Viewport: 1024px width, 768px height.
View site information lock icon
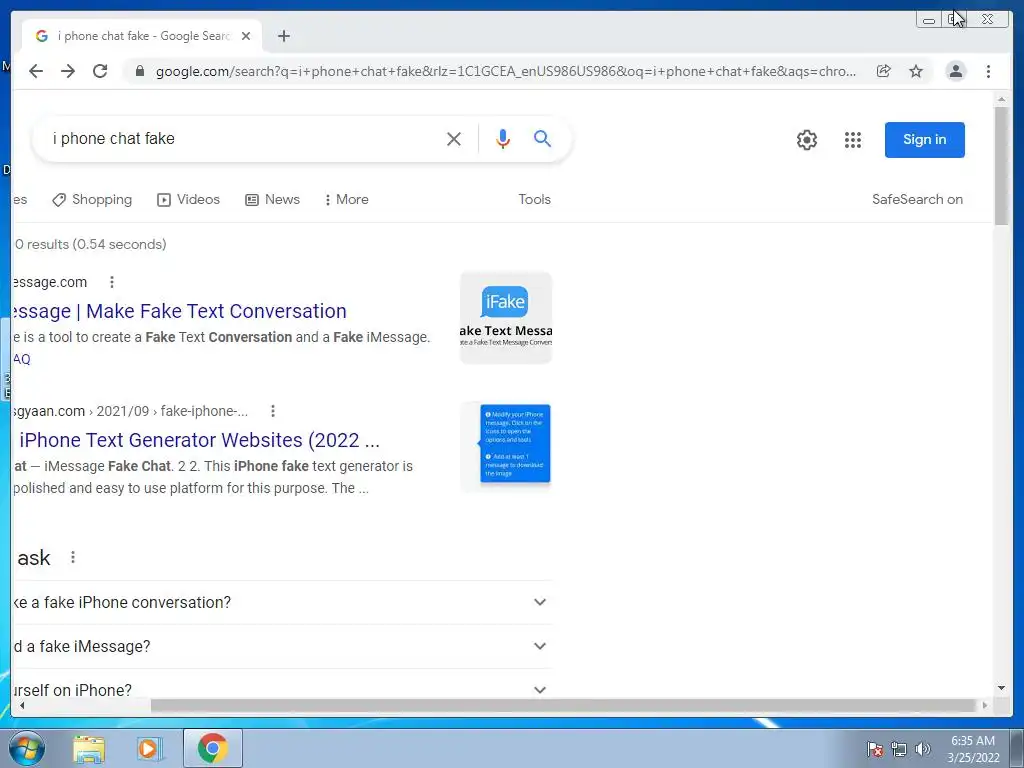coord(139,71)
